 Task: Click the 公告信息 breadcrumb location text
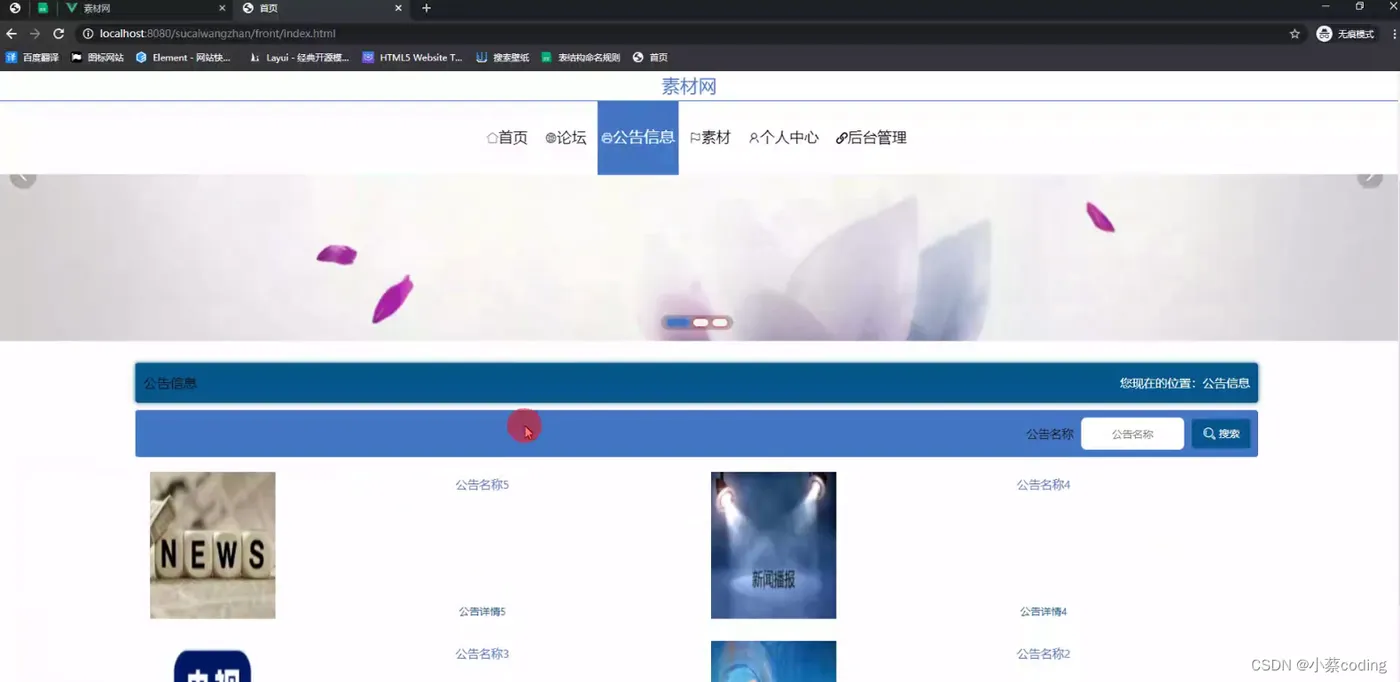tap(1226, 384)
